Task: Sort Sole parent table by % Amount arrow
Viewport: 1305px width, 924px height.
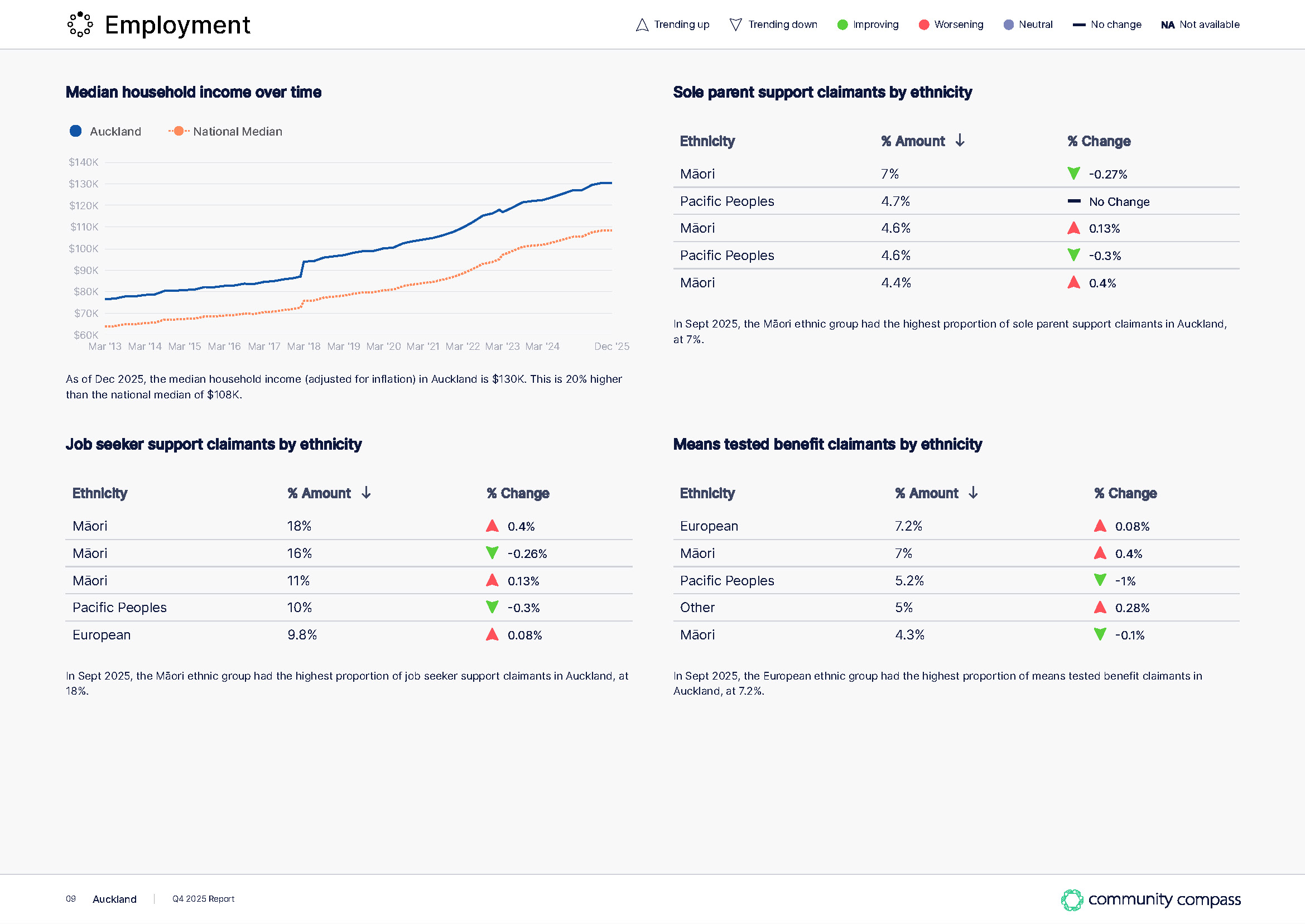Action: [x=960, y=141]
